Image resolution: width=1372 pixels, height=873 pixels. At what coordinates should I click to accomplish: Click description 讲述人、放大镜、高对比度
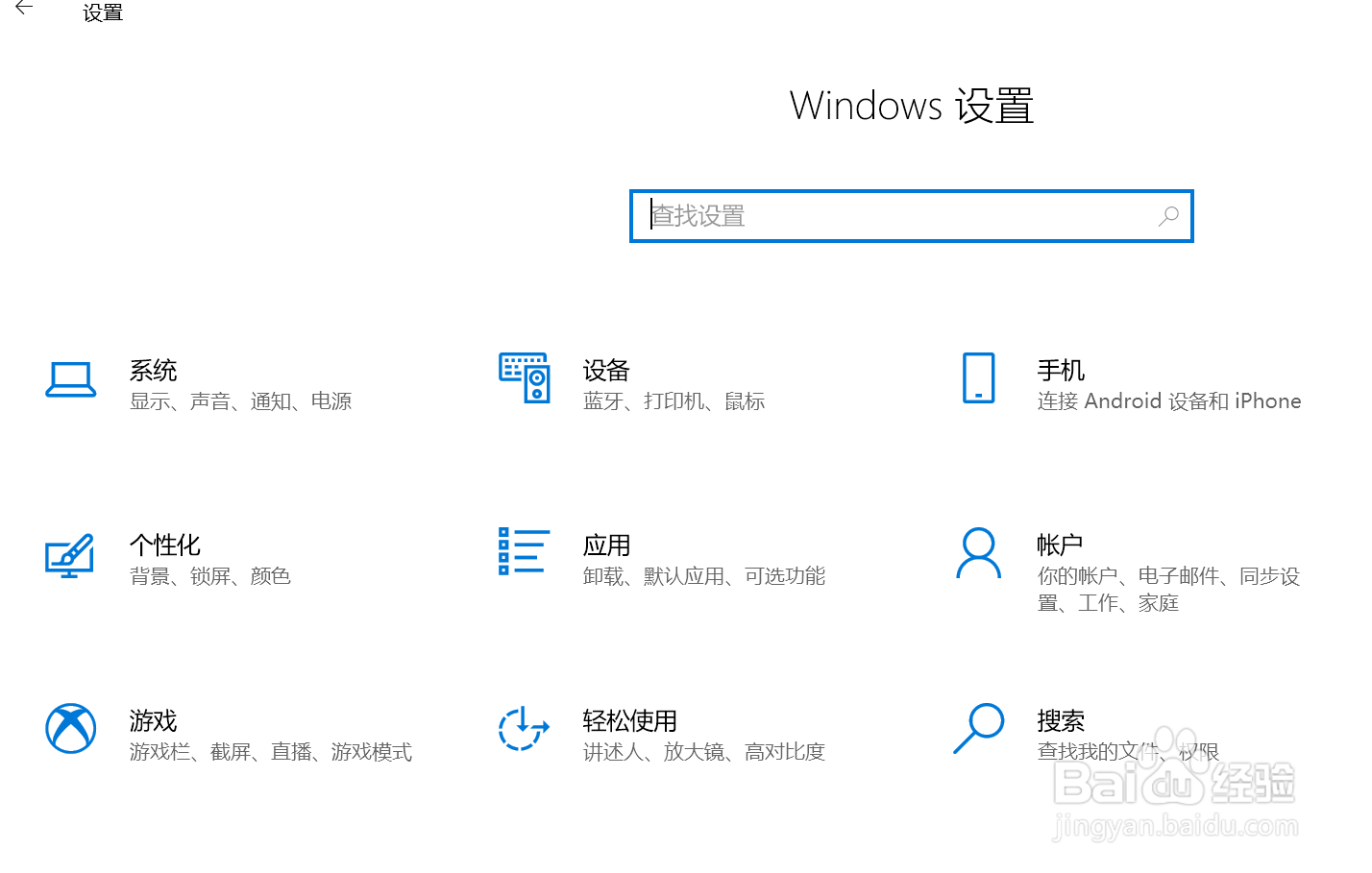coord(704,752)
